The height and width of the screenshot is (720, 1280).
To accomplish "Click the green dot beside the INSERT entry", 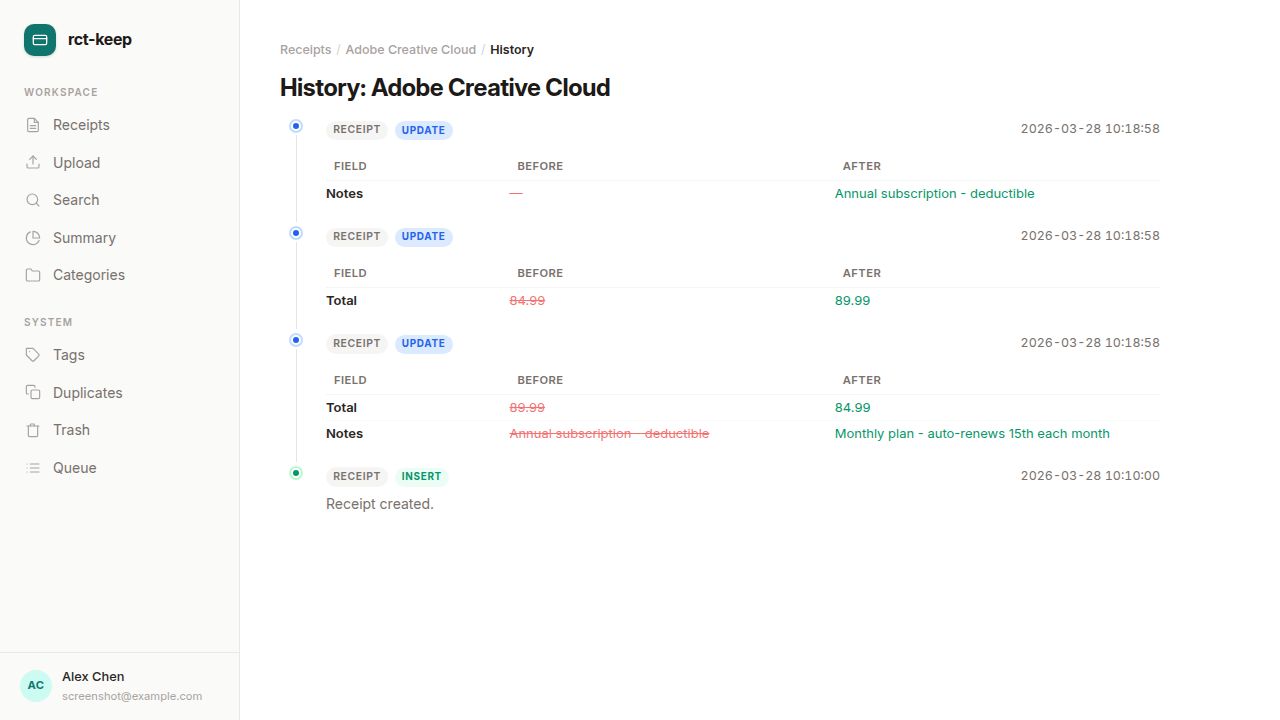I will [296, 472].
